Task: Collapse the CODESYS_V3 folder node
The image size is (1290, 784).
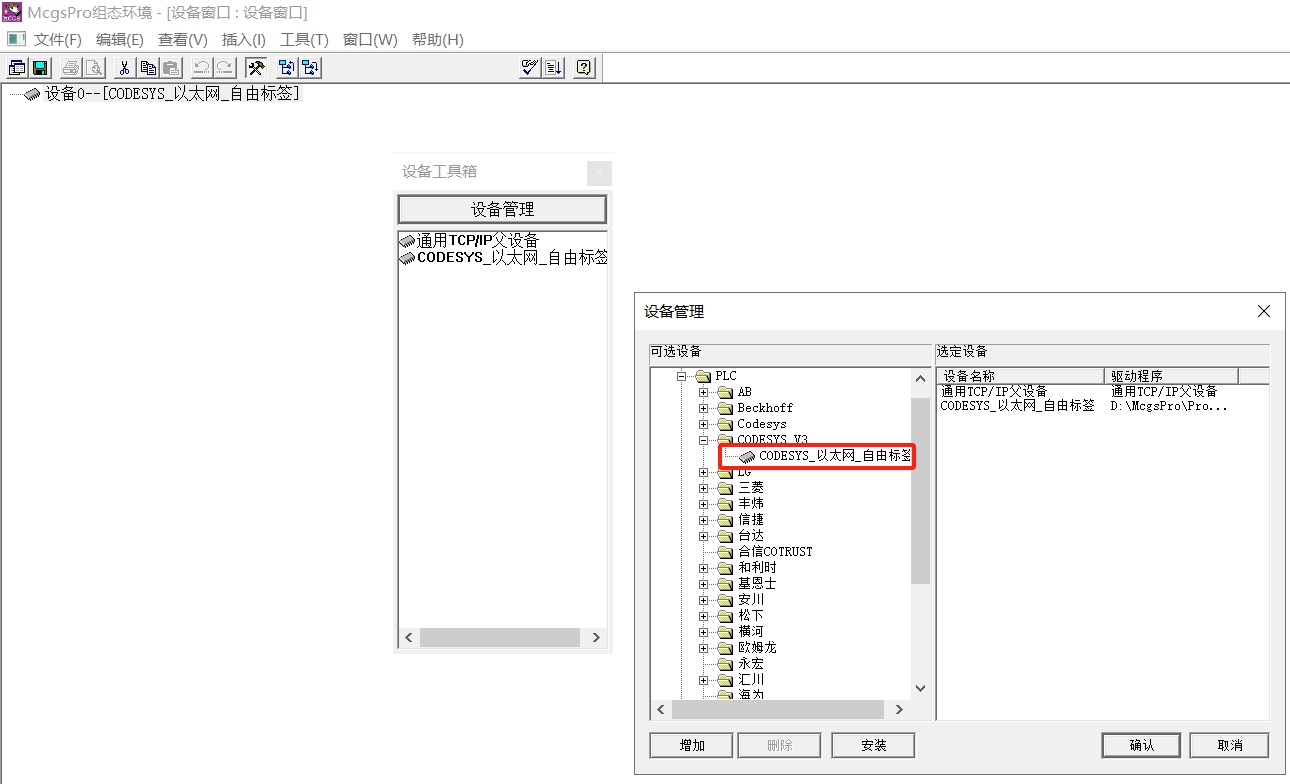Action: [x=703, y=440]
